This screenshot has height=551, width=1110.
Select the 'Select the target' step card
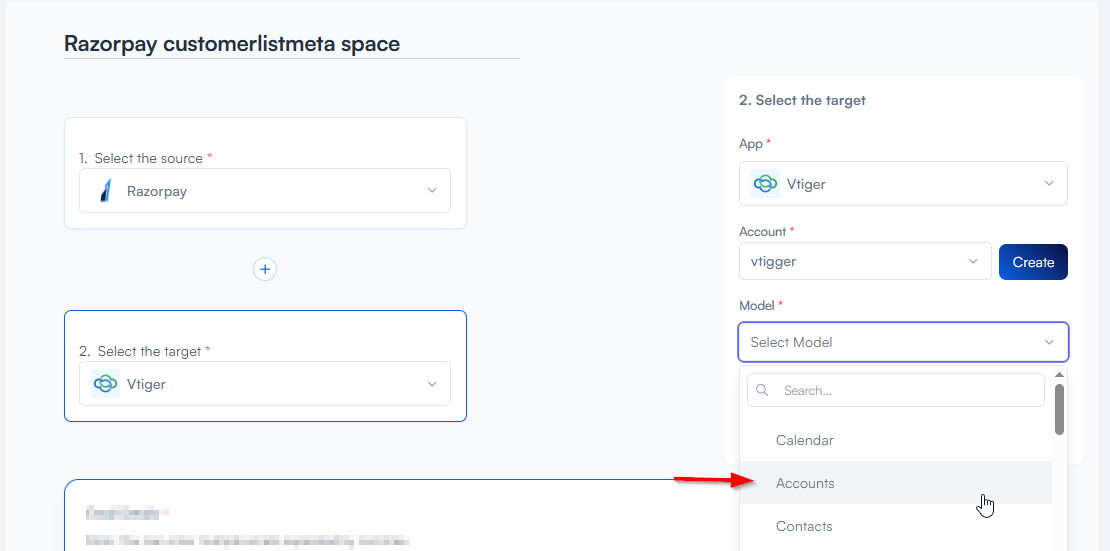tap(265, 330)
